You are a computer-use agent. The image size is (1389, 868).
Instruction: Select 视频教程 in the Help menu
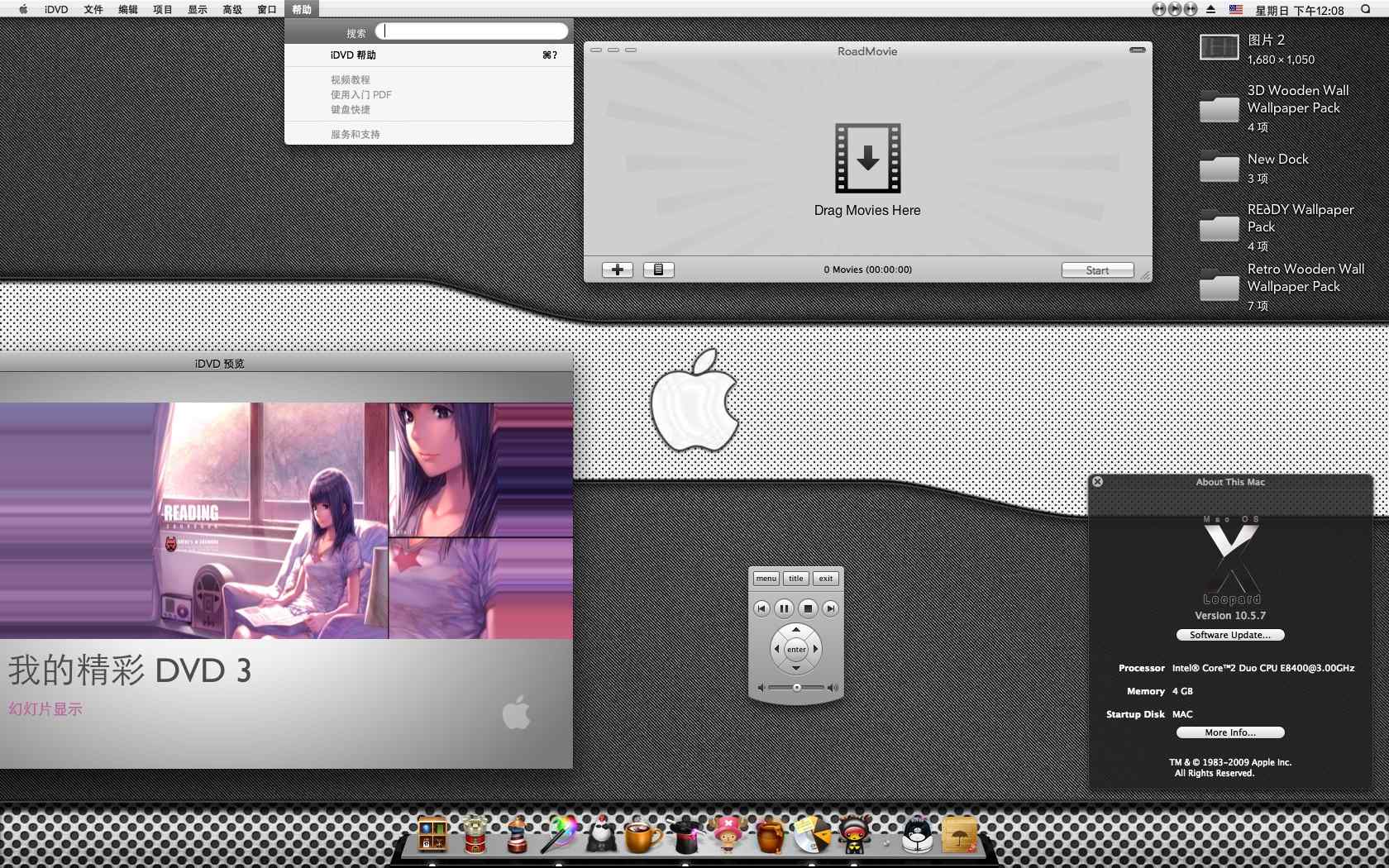click(429, 80)
